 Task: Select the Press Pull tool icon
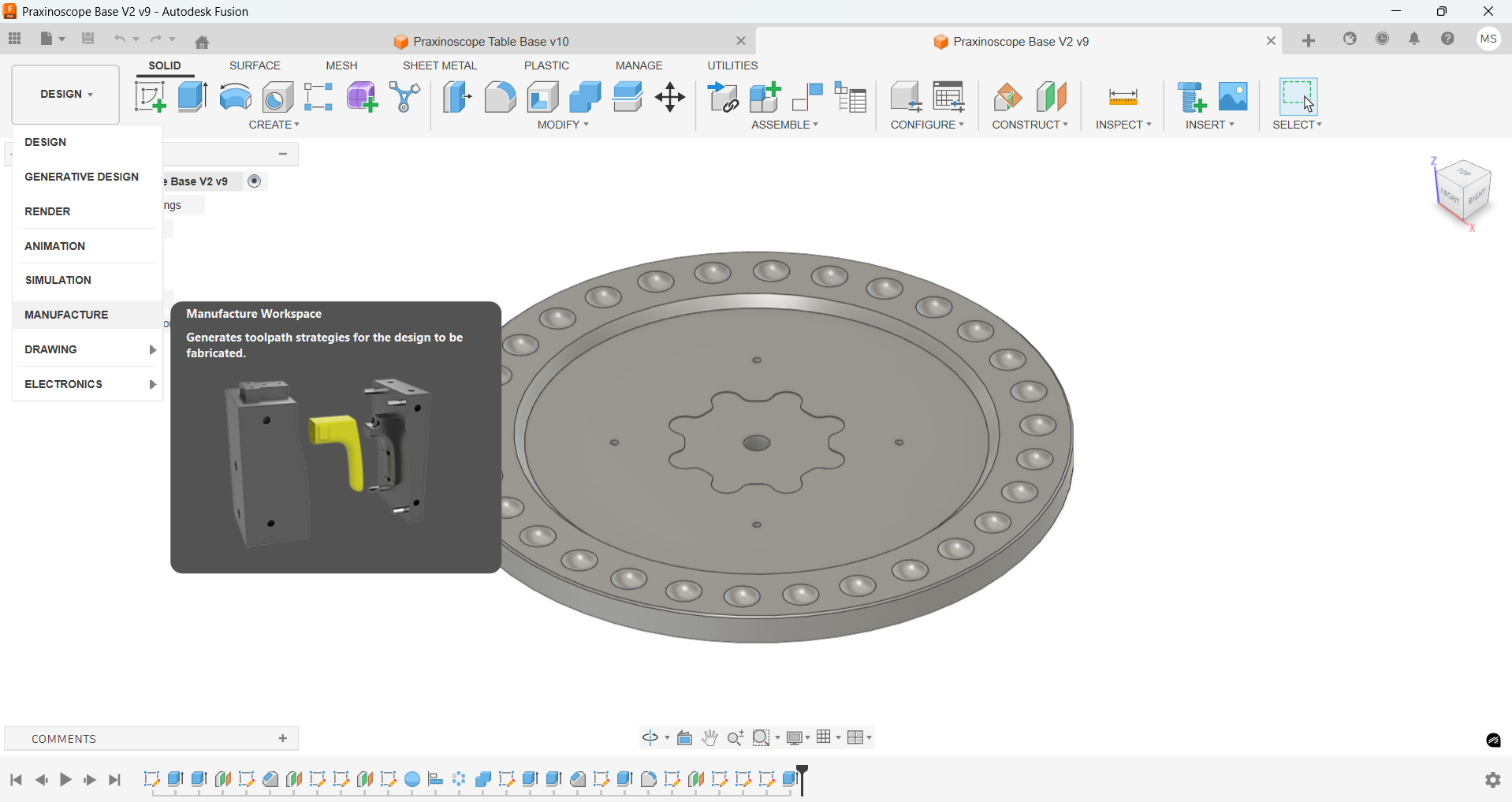point(457,97)
